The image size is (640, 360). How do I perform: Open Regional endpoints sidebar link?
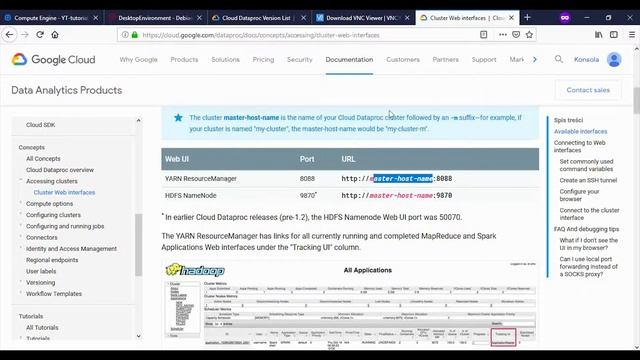pos(52,260)
